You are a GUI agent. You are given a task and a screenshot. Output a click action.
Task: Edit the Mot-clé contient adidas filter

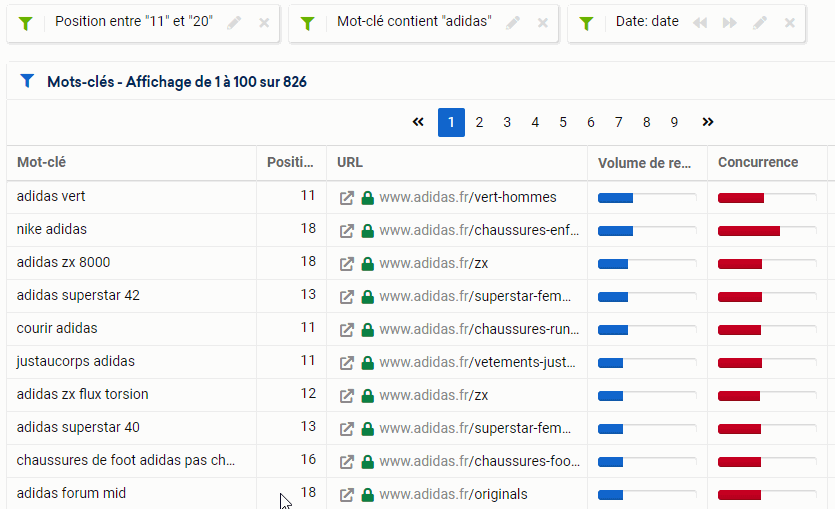click(513, 23)
